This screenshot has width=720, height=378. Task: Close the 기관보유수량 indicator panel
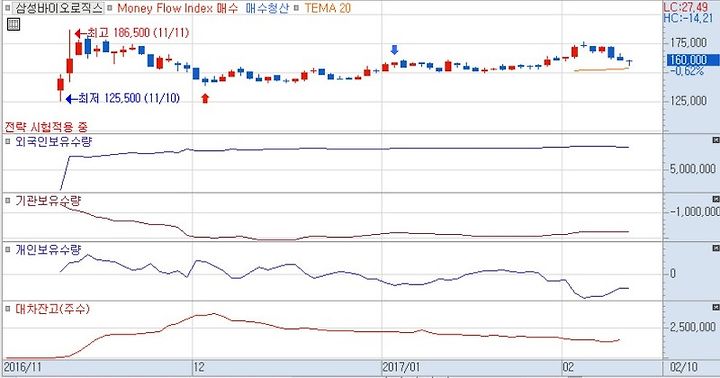tap(715, 199)
